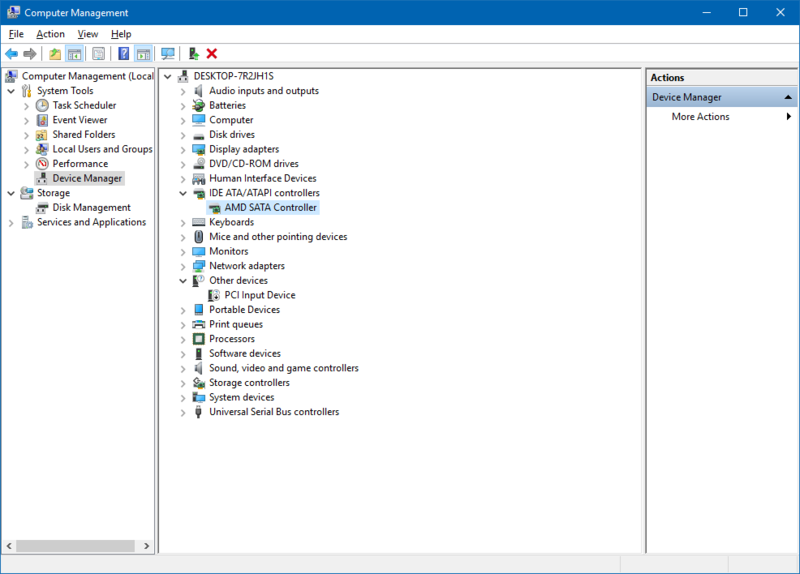The image size is (800, 574).
Task: Expand Services and Applications node
Action: click(11, 223)
